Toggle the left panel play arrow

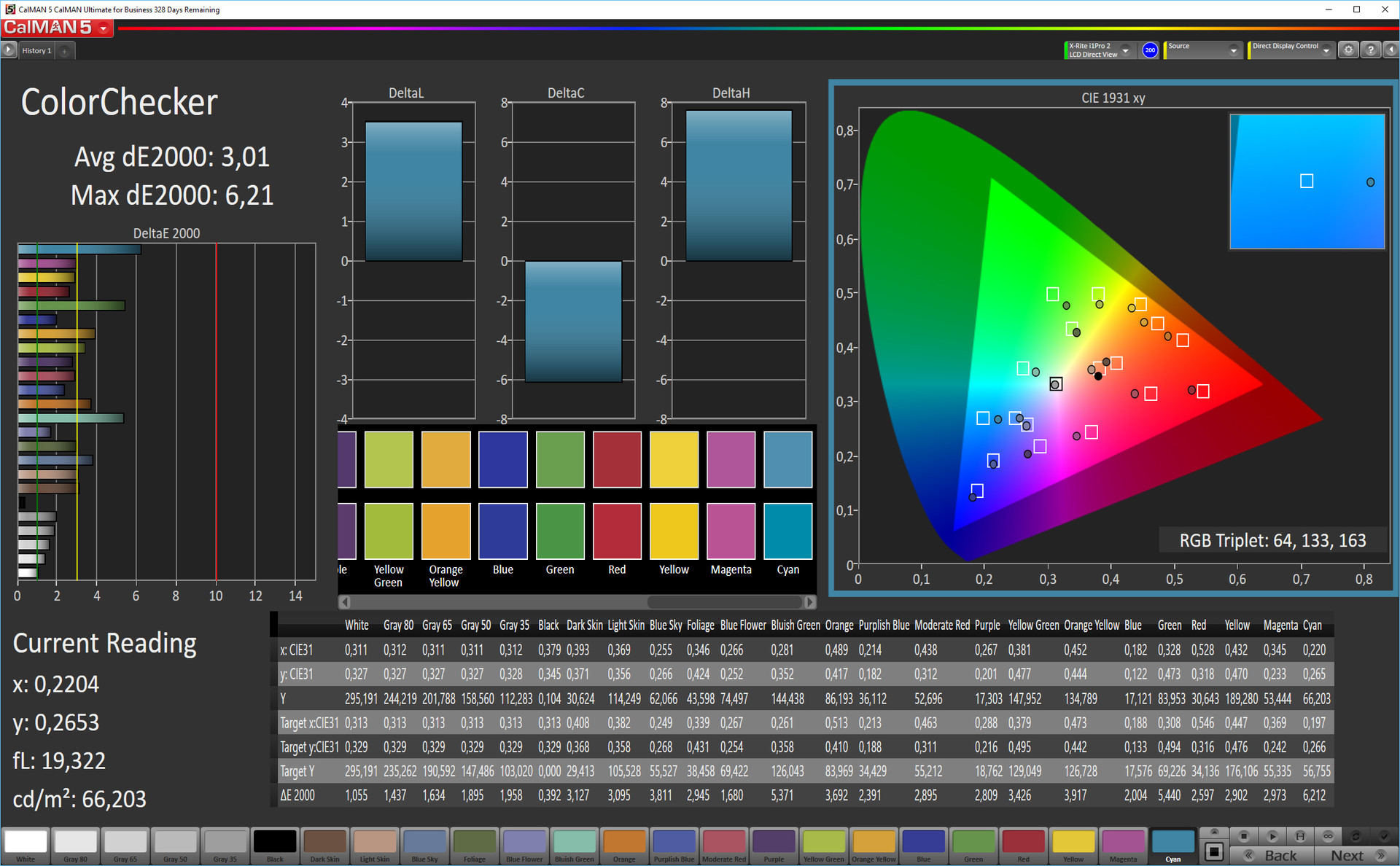(x=8, y=50)
